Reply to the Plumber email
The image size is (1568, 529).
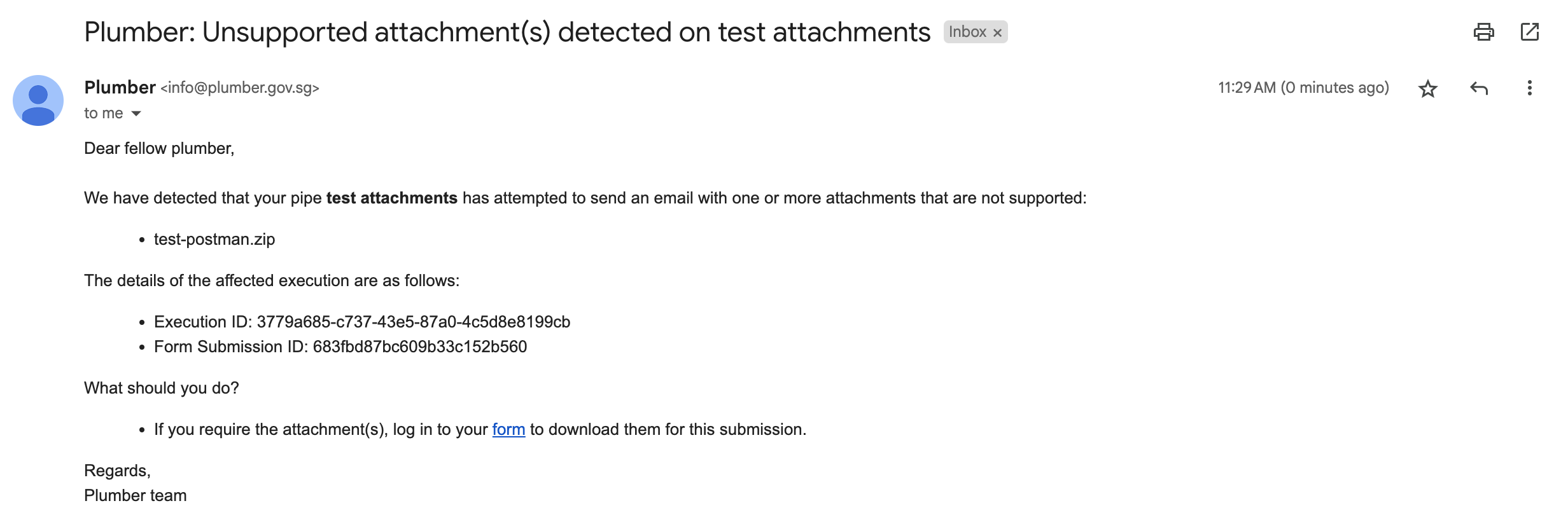tap(1479, 88)
